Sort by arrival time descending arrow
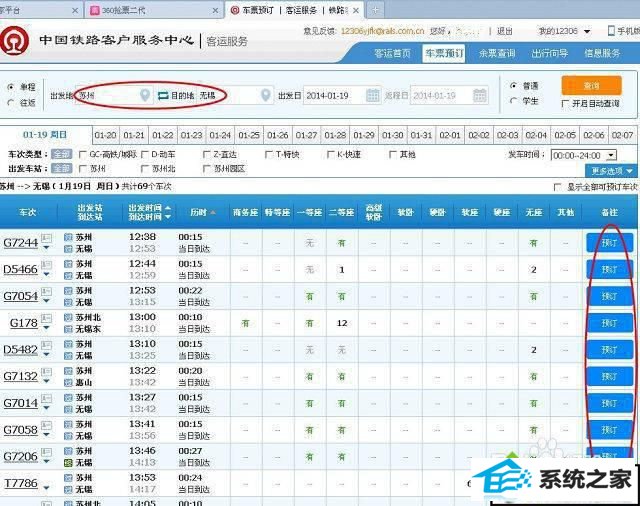 (x=167, y=217)
